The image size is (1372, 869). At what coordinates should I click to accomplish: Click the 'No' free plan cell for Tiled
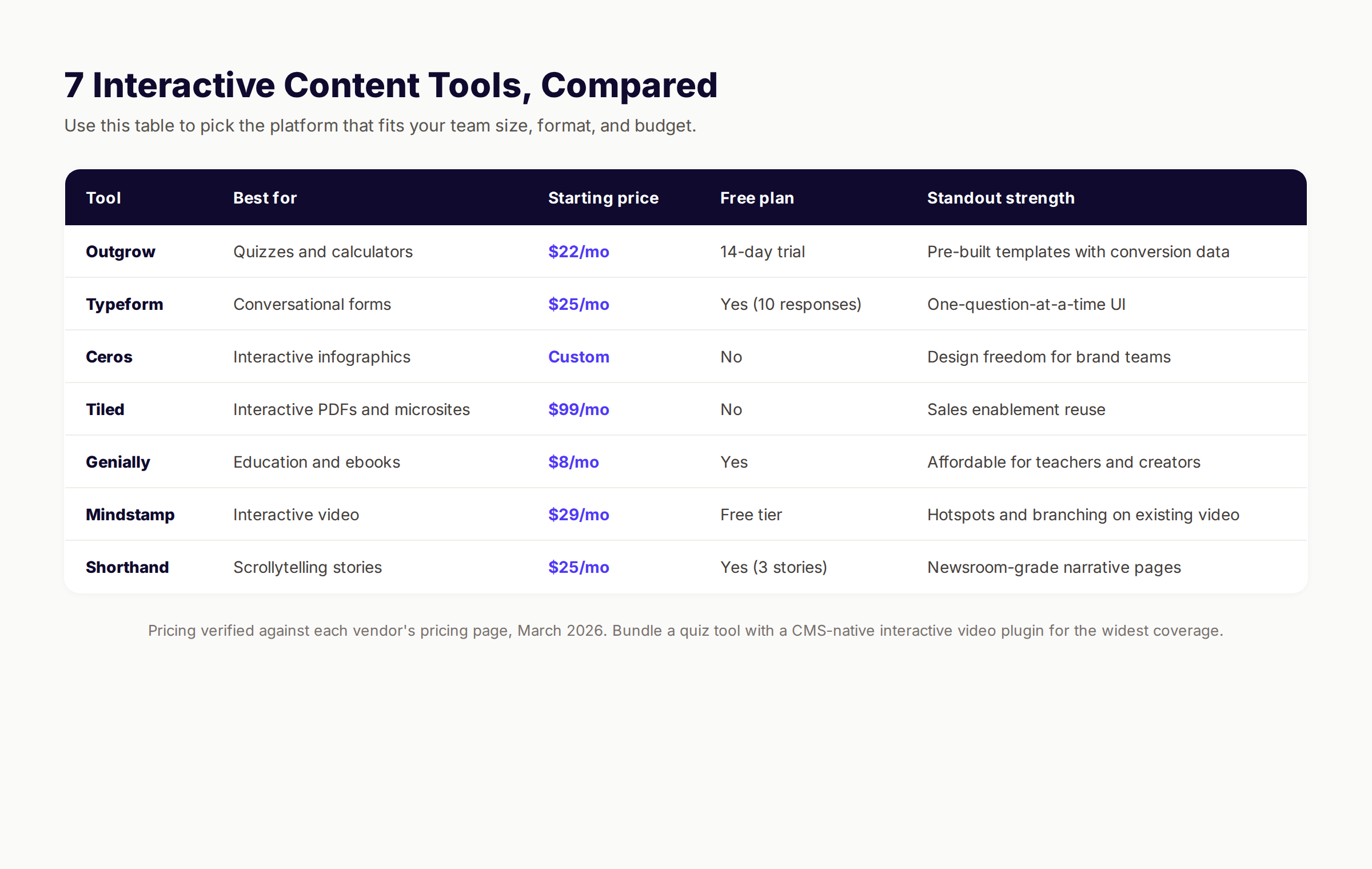pos(731,409)
